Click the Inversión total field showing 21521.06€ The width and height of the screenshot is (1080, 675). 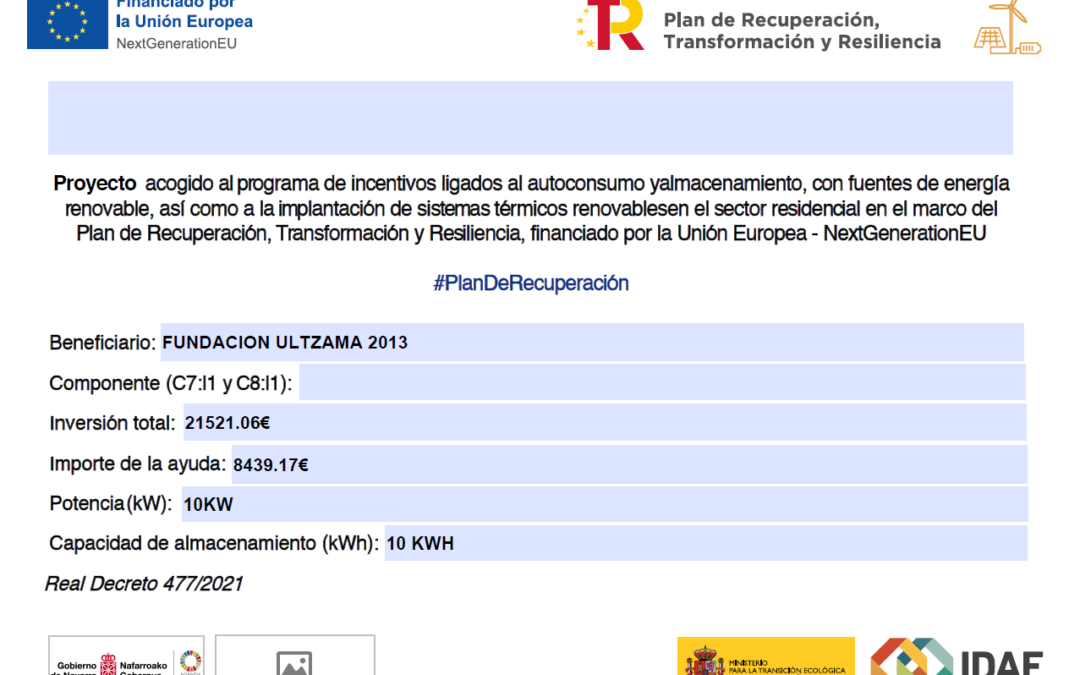[605, 422]
